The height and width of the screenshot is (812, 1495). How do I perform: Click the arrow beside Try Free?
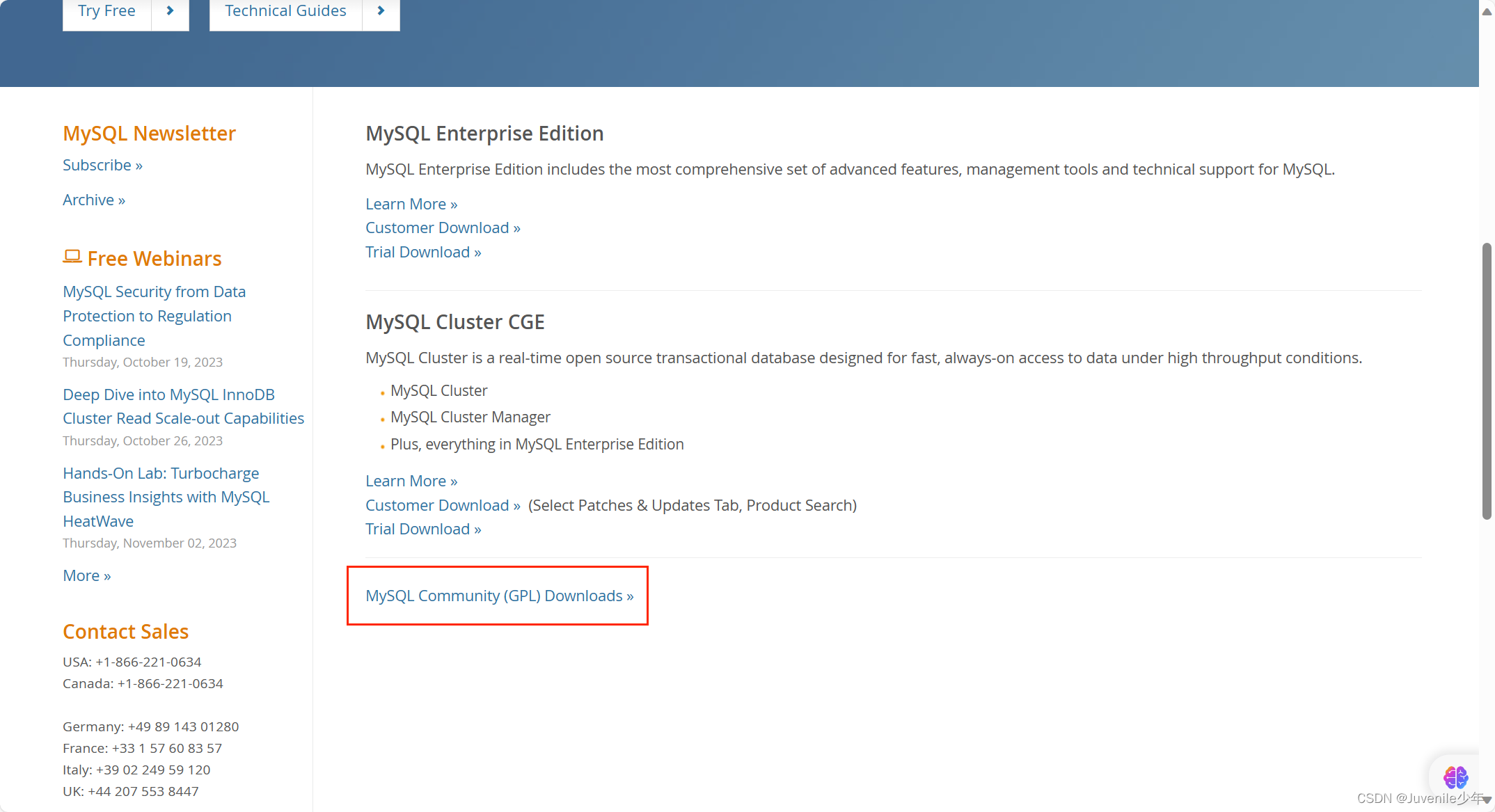[170, 12]
